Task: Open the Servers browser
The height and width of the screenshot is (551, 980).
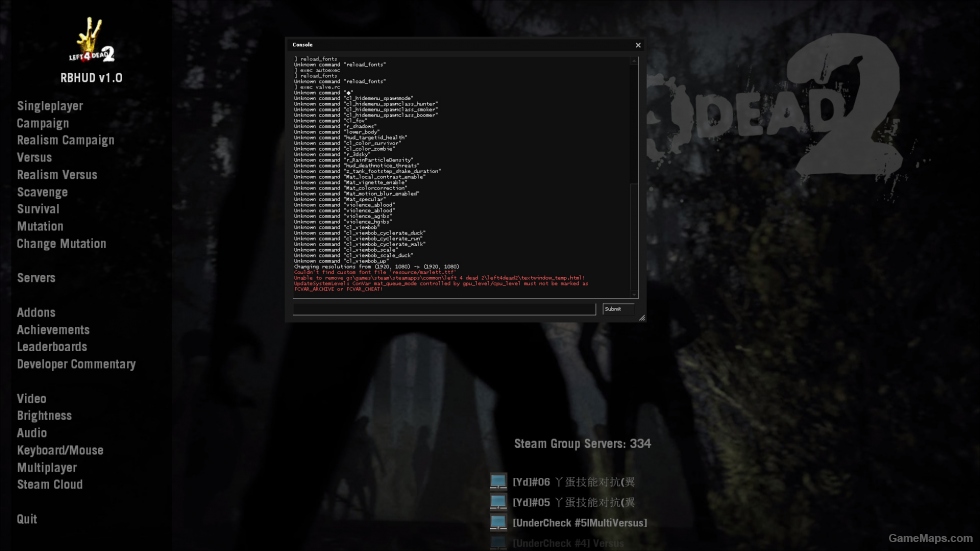Action: click(x=36, y=277)
